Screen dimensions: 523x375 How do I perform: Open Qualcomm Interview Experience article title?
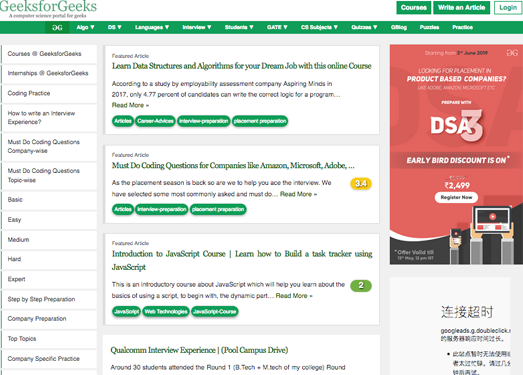(x=199, y=350)
